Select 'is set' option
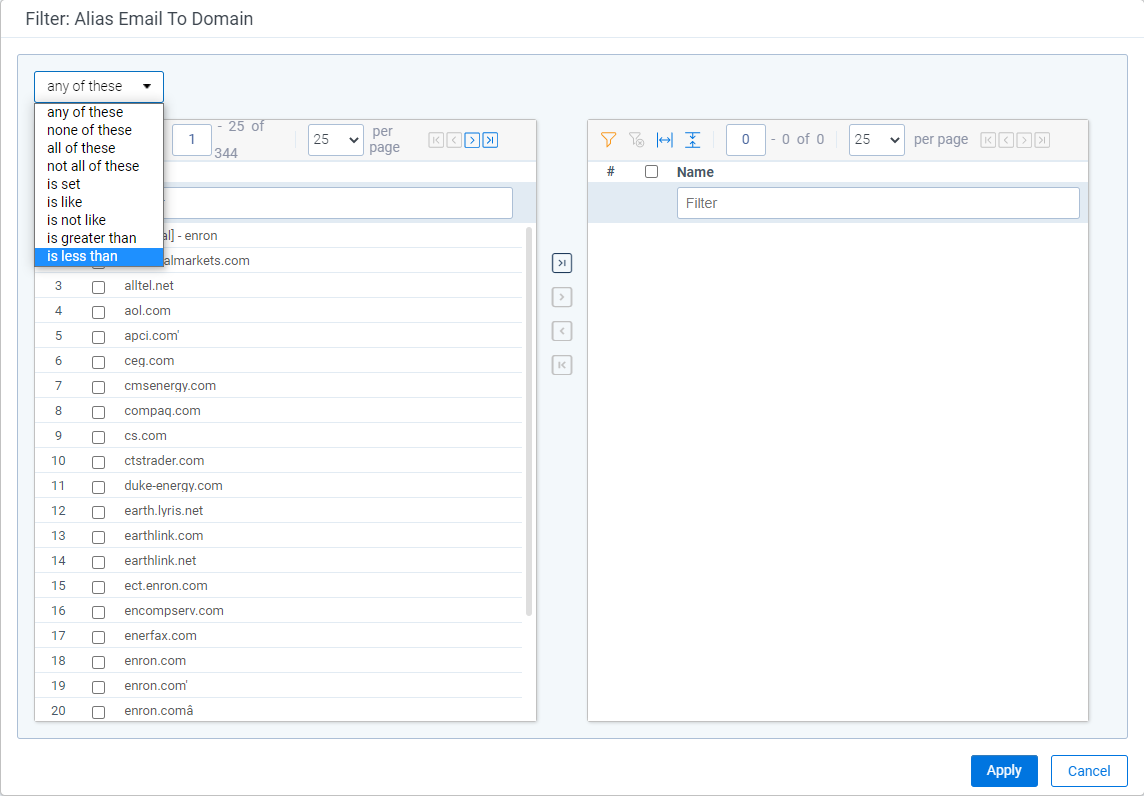The width and height of the screenshot is (1144, 796). tap(98, 184)
